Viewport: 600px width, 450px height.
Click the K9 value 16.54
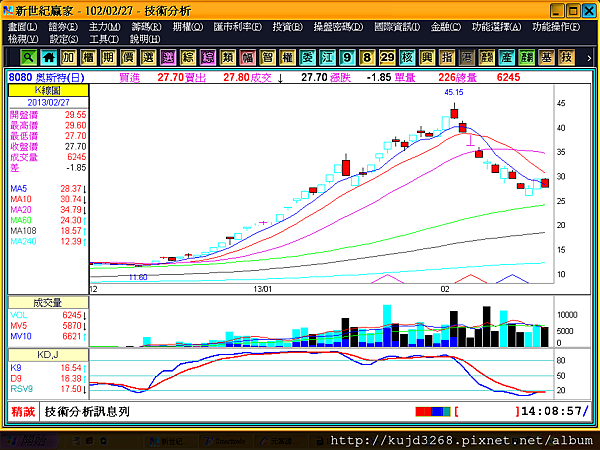(x=71, y=368)
